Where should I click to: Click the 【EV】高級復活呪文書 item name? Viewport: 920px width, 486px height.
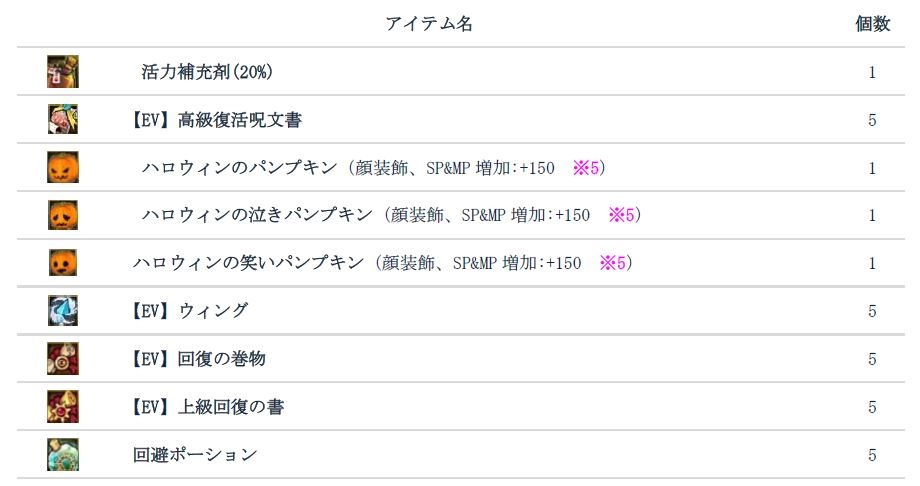pyautogui.click(x=217, y=120)
